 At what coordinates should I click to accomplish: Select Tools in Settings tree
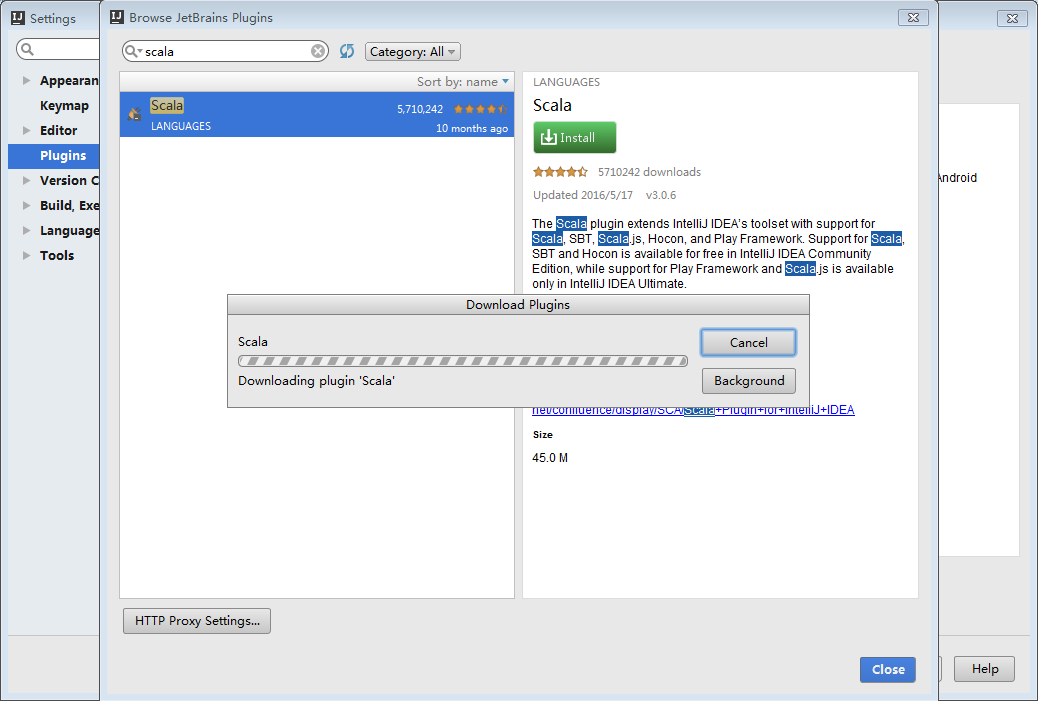(57, 256)
